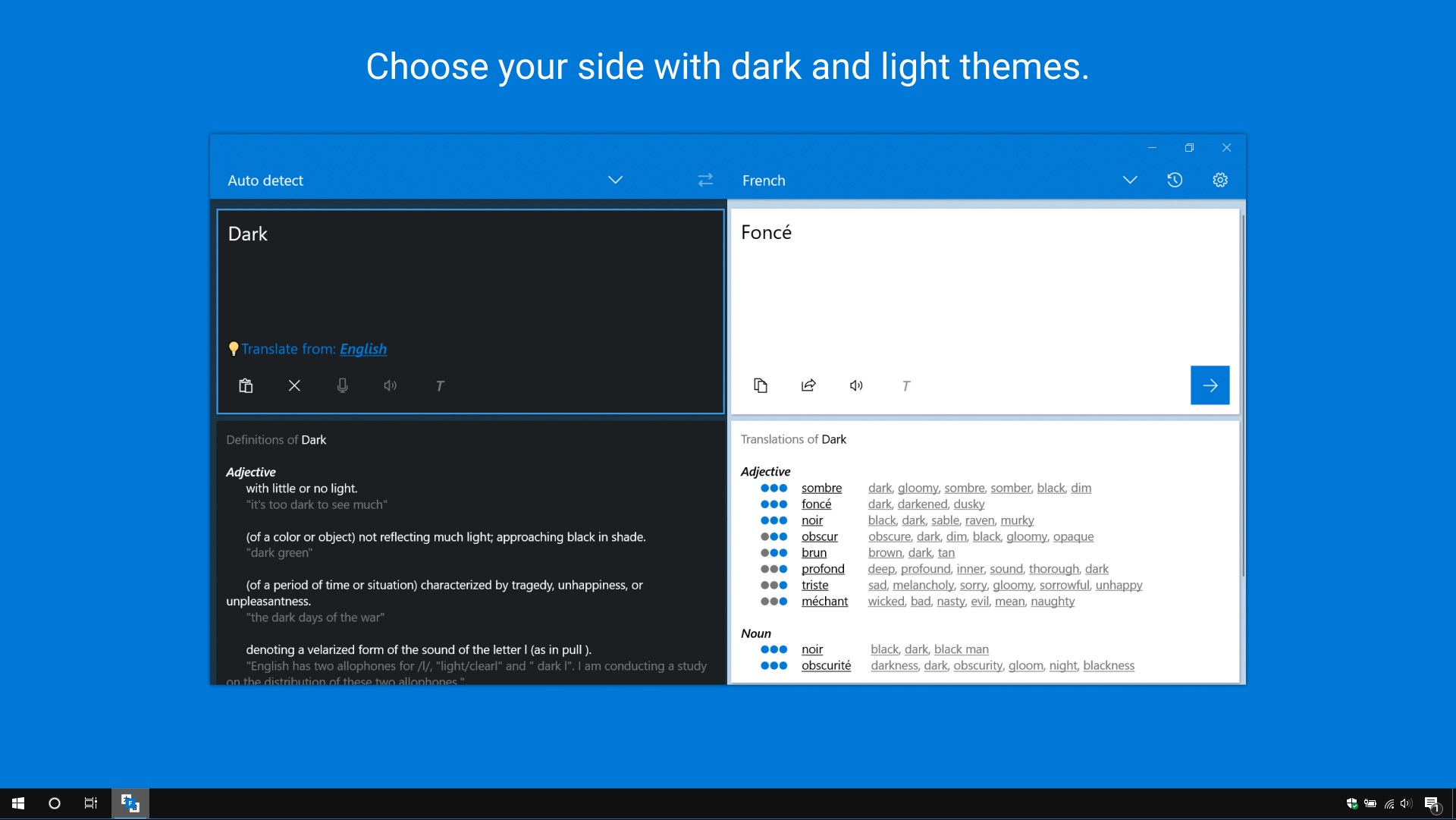Share the translation
Image resolution: width=1456 pixels, height=820 pixels.
point(808,385)
